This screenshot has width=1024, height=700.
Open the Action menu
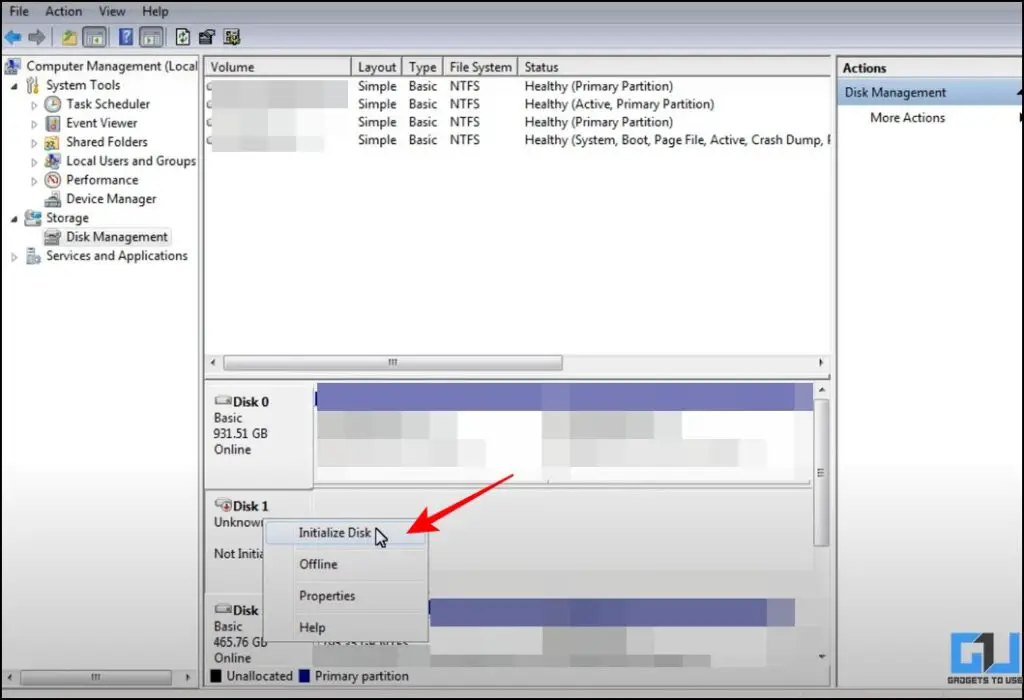[x=63, y=11]
